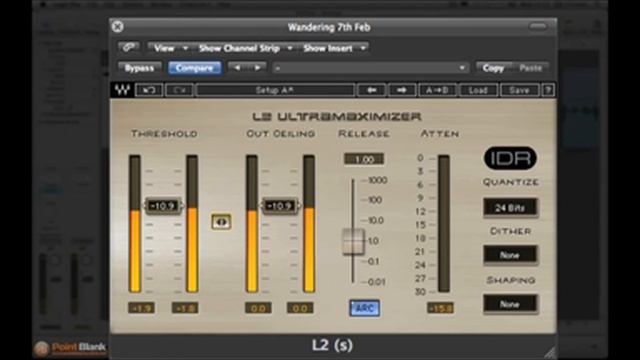Open Show Channel Strip dropdown
The width and height of the screenshot is (640, 360).
tap(245, 48)
